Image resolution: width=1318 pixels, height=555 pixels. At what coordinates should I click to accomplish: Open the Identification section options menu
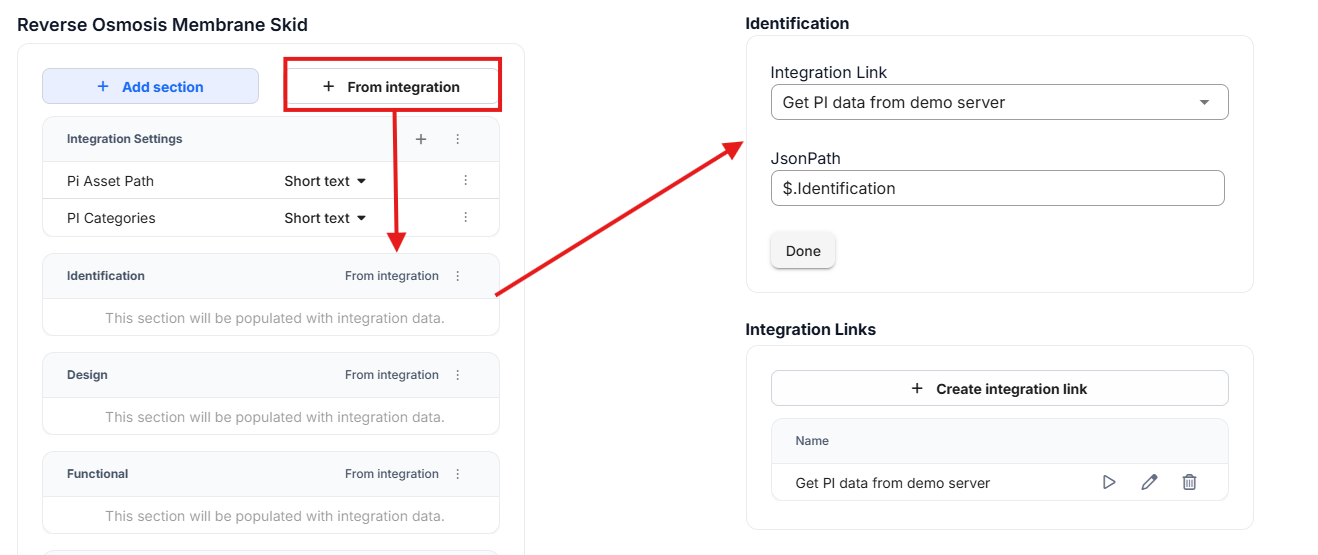(x=458, y=276)
